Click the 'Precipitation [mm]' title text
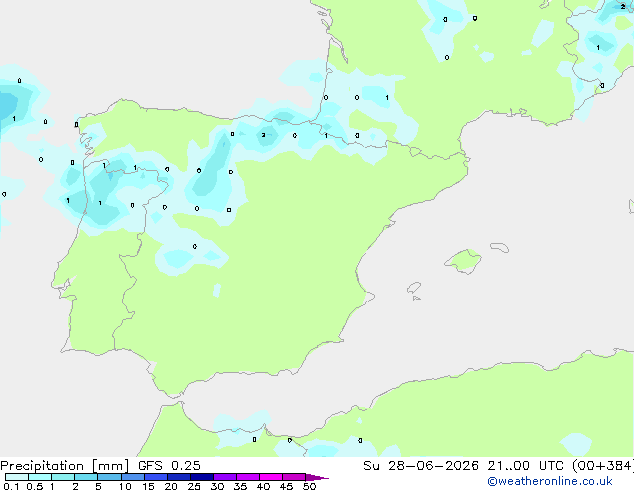The image size is (634, 490). (65, 466)
